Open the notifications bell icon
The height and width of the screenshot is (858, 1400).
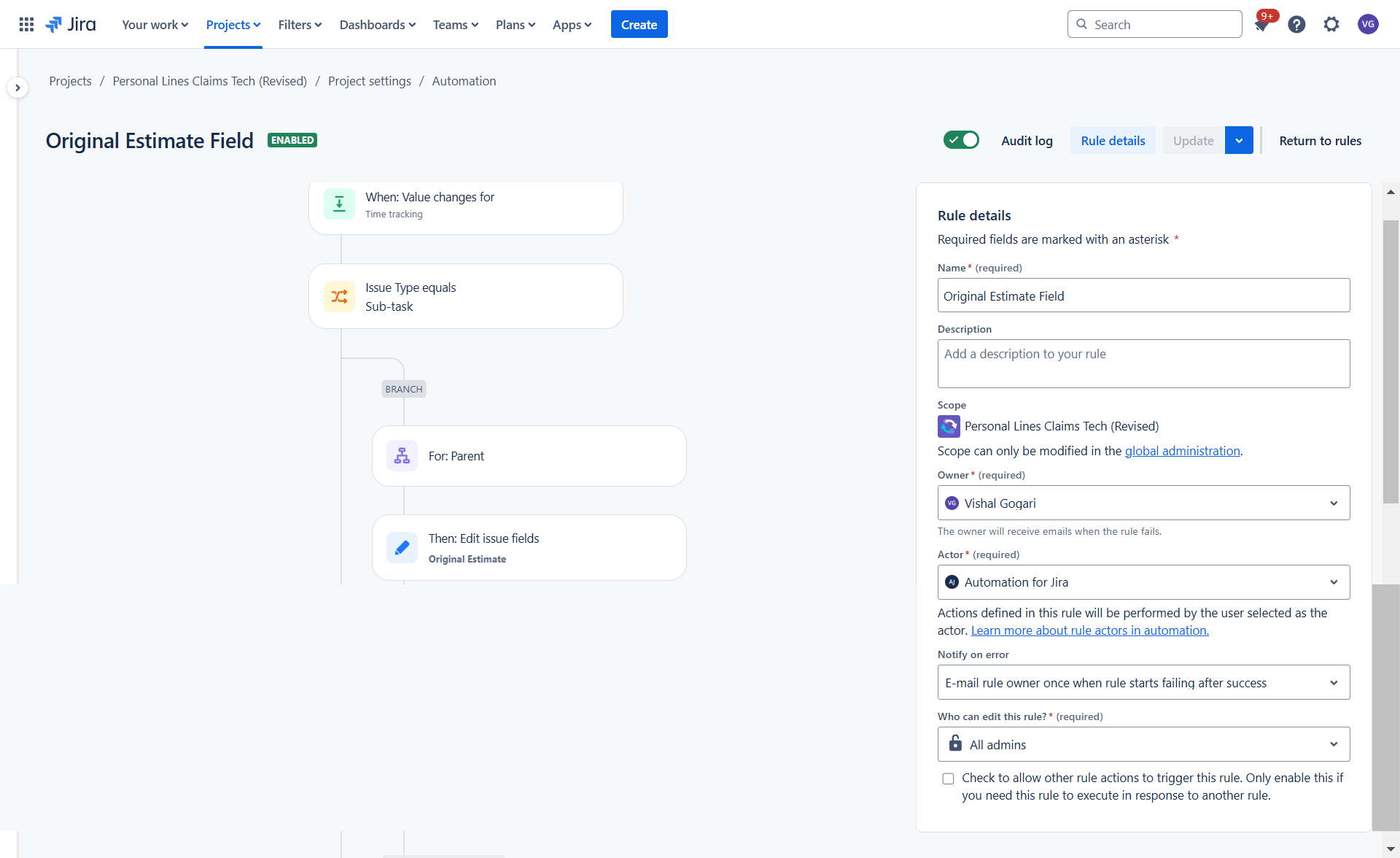coord(1261,25)
